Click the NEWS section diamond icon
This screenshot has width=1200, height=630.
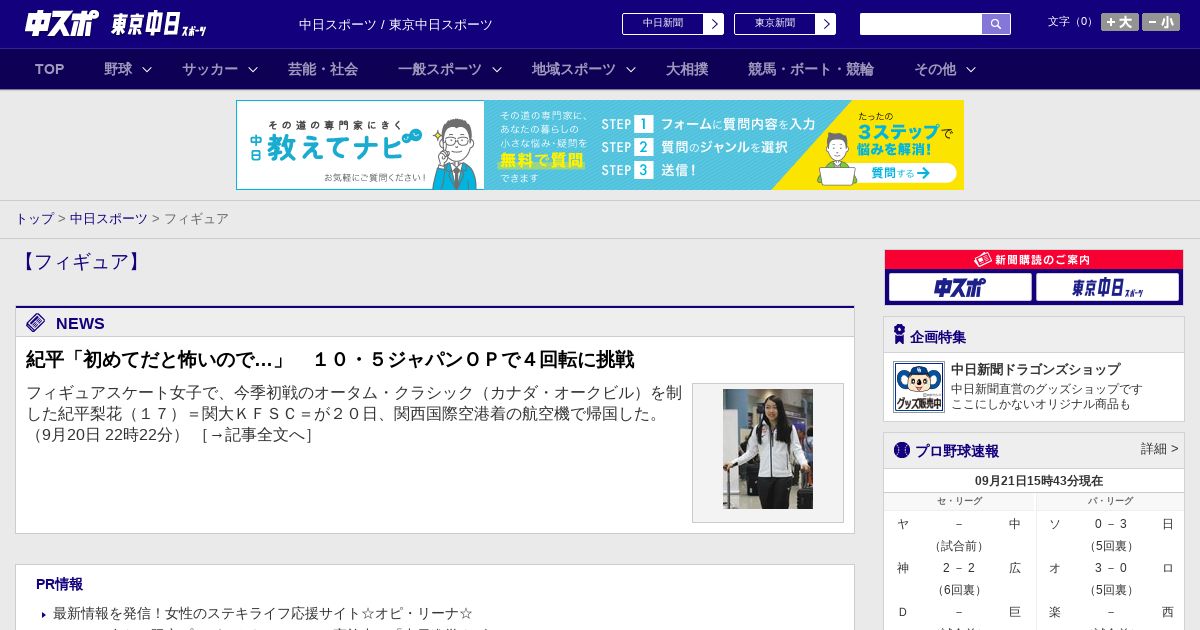(x=36, y=322)
